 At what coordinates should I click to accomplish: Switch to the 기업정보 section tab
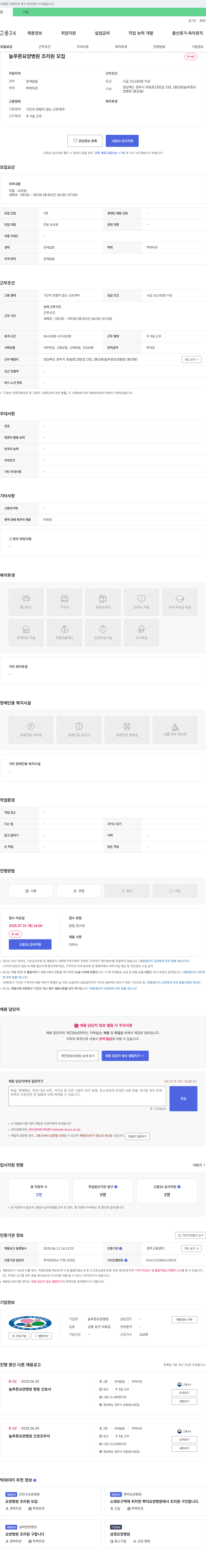197,47
